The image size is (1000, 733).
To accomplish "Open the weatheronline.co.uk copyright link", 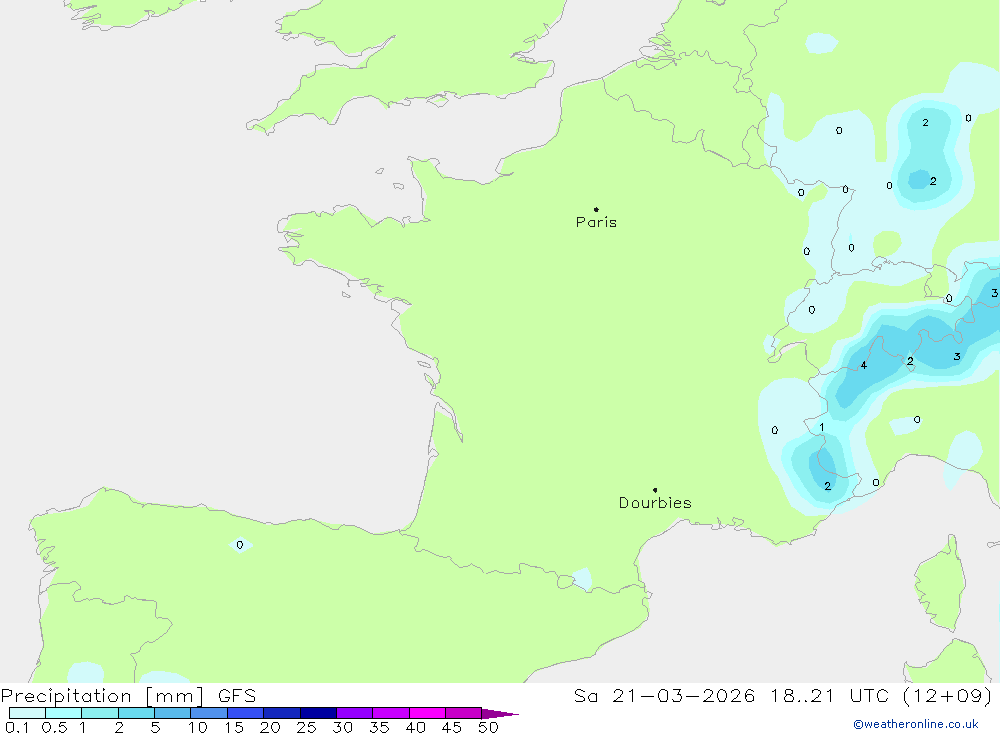I will (x=916, y=724).
